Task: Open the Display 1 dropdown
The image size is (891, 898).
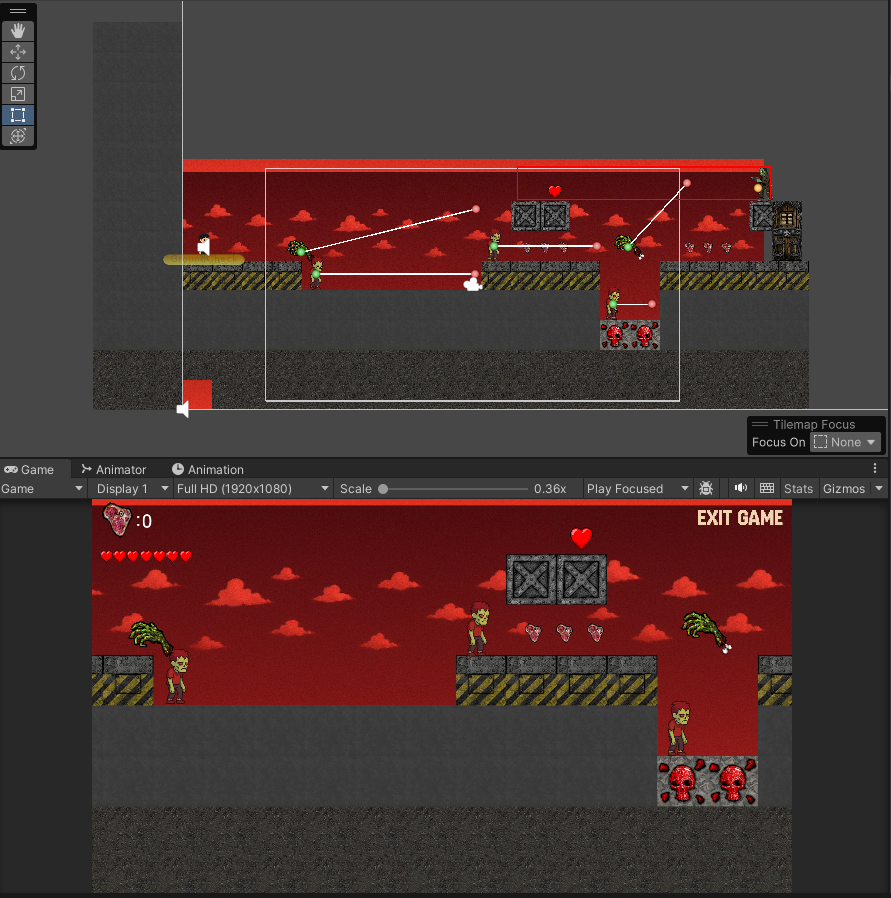Action: (x=132, y=489)
